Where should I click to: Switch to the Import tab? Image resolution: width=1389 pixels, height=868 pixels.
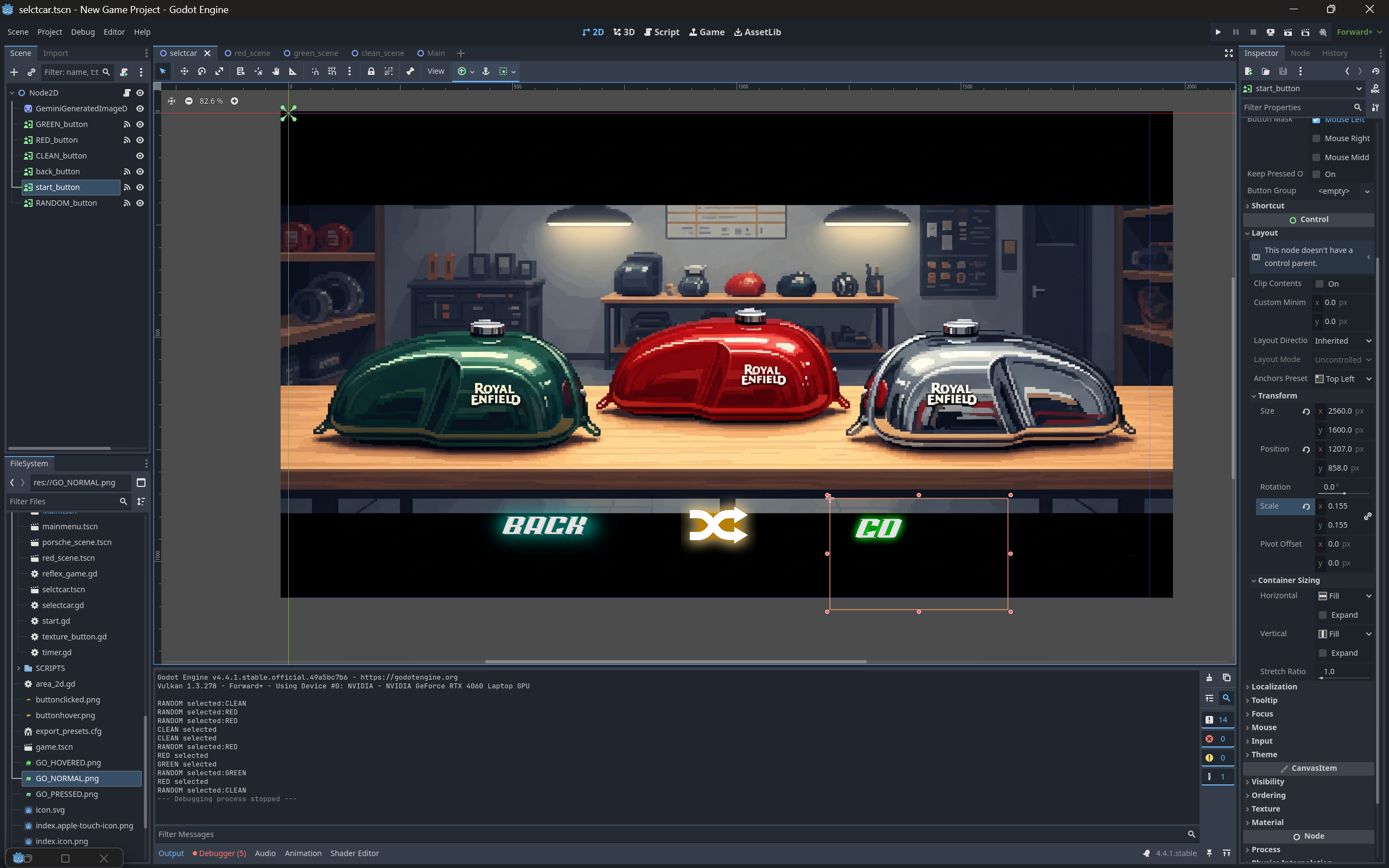pos(56,53)
